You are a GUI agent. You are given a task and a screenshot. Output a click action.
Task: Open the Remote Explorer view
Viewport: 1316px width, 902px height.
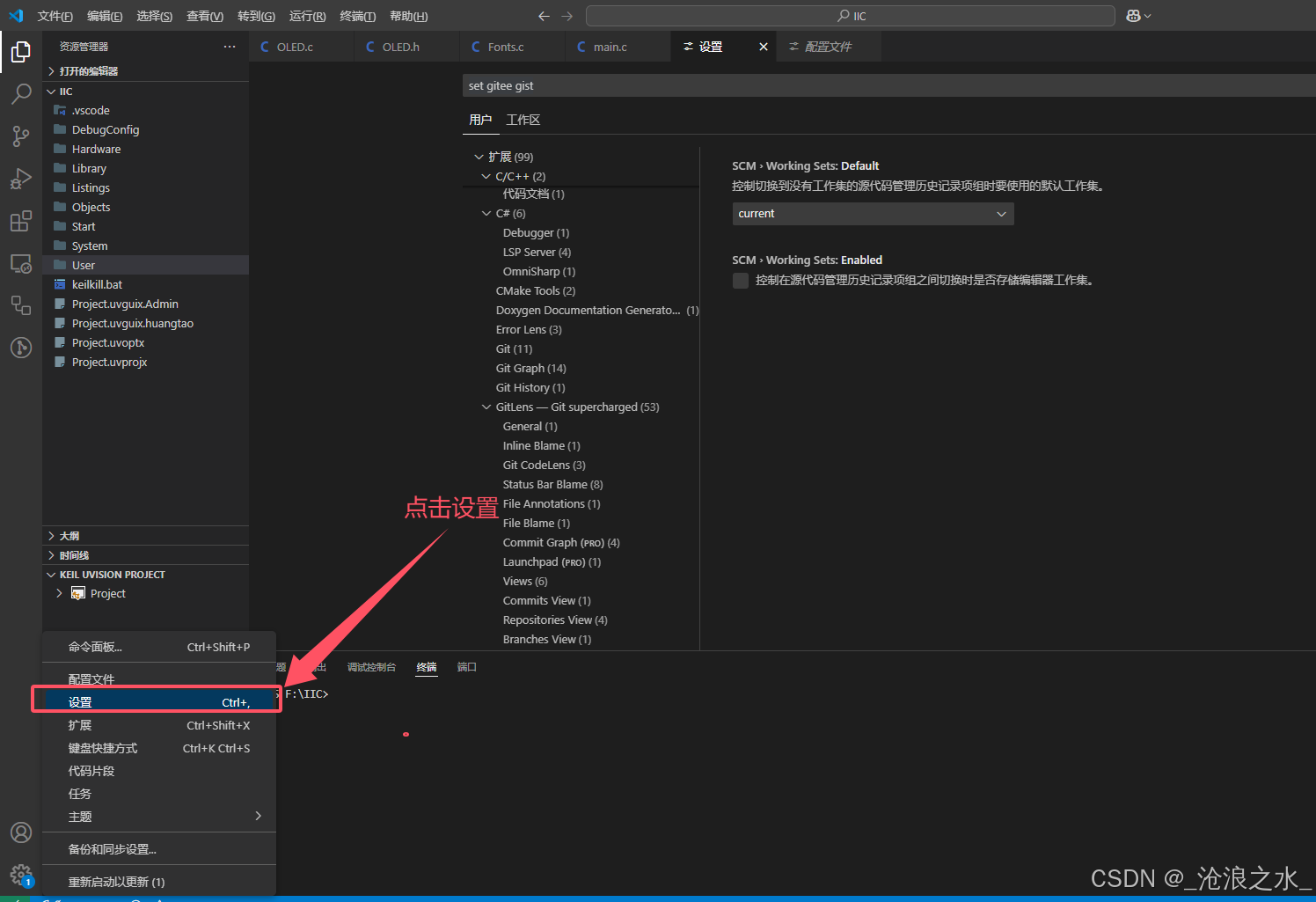(x=20, y=263)
